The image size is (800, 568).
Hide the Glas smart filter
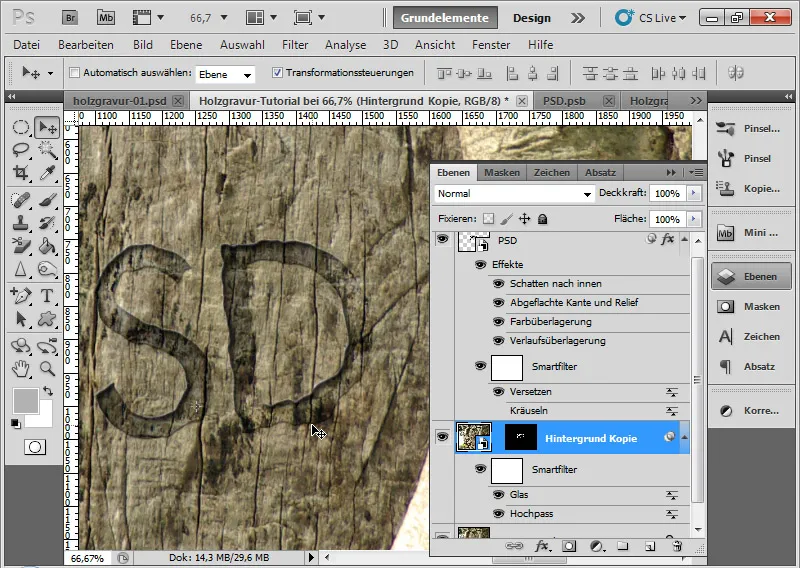498,495
